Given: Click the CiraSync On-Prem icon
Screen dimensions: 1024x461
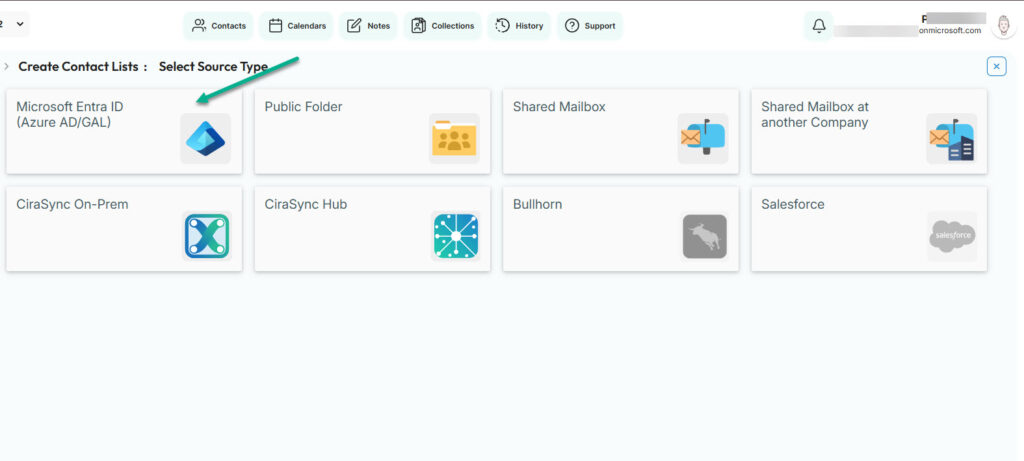Looking at the screenshot, I should pyautogui.click(x=206, y=236).
